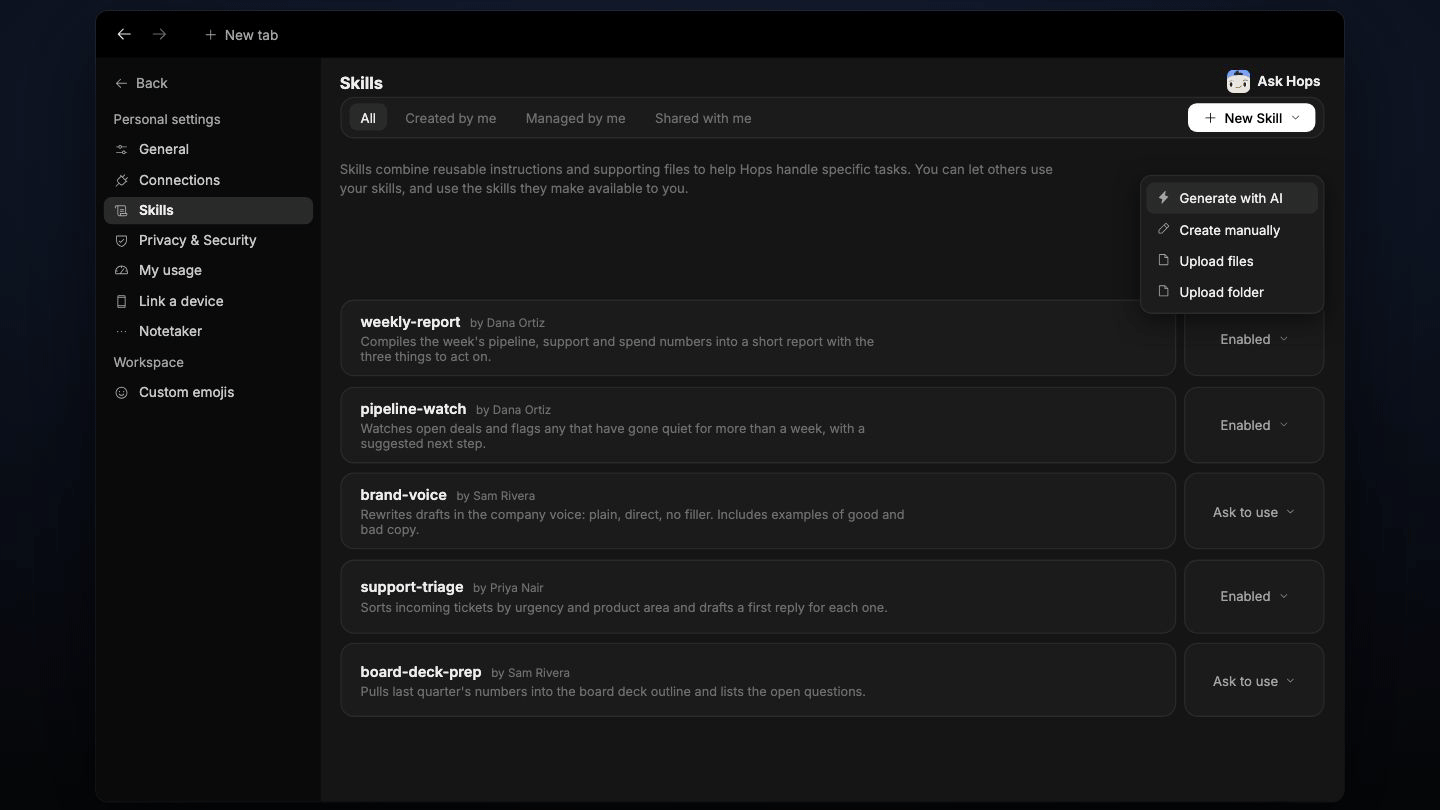Open the support-triage skill title
This screenshot has width=1440, height=810.
[412, 587]
